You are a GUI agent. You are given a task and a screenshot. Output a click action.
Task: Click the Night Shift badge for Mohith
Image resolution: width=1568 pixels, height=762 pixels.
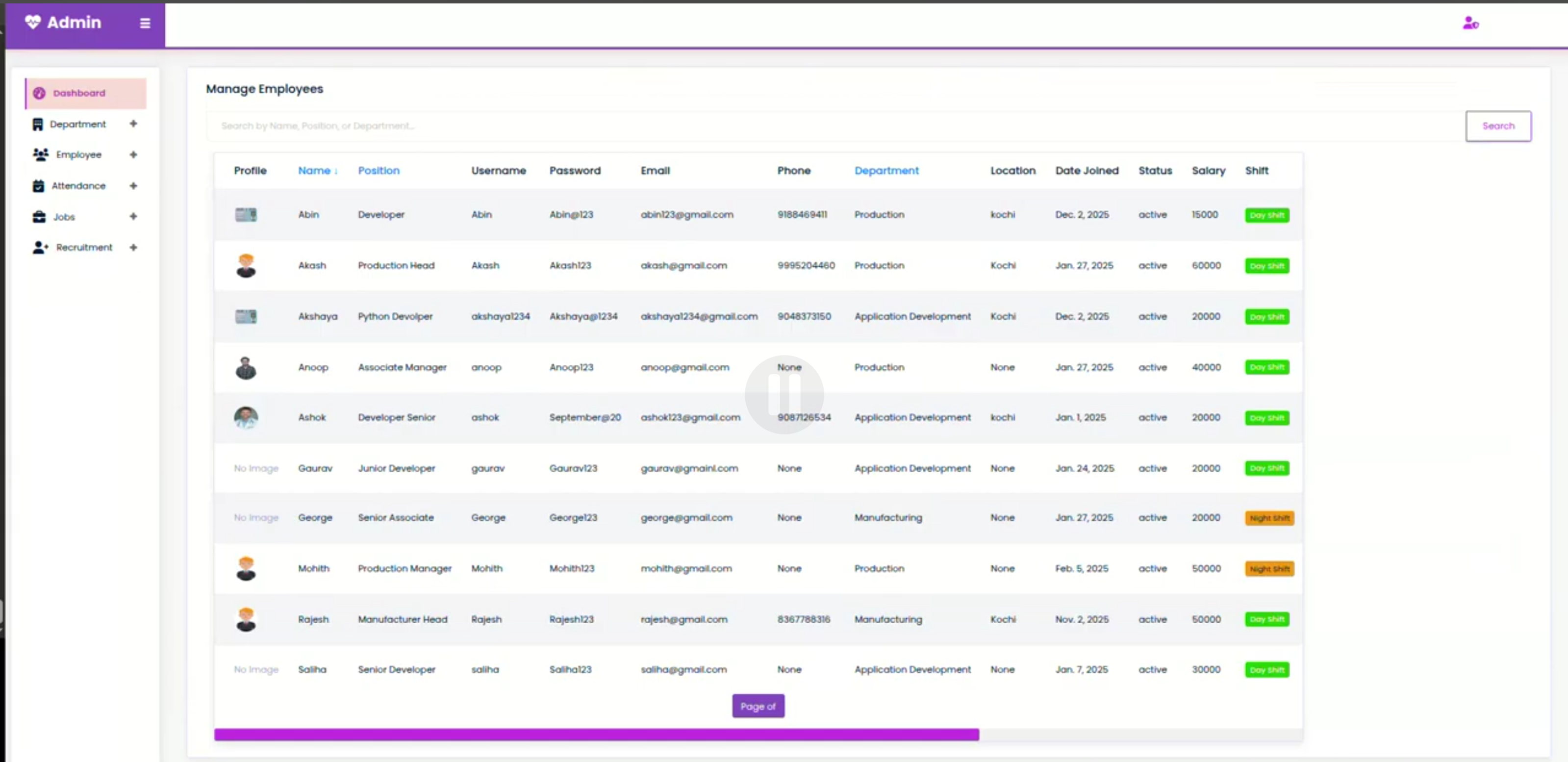pos(1269,568)
